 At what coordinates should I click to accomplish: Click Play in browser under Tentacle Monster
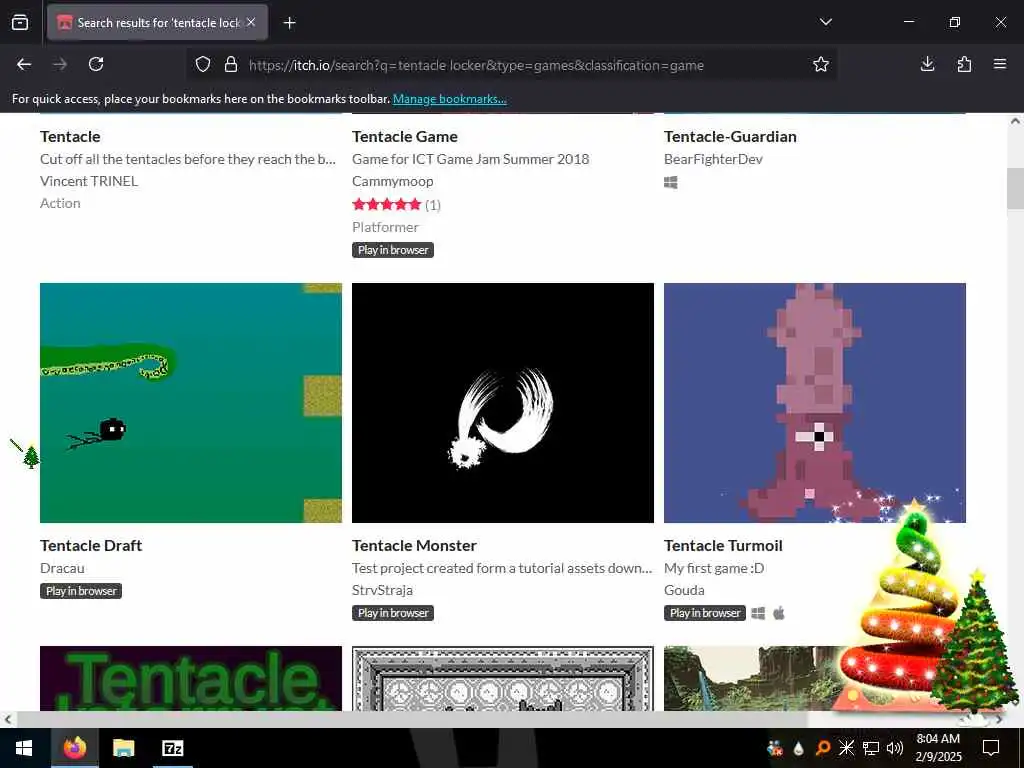coord(392,613)
